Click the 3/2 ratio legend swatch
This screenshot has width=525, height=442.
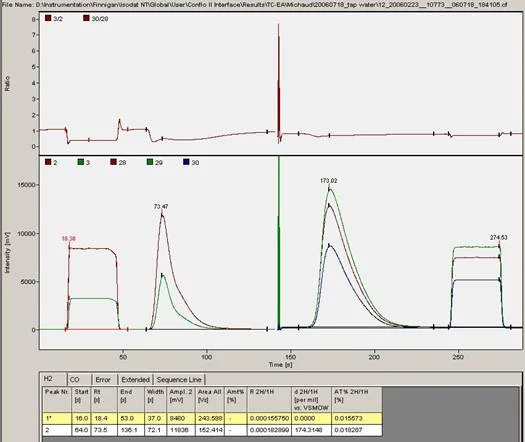(48, 18)
